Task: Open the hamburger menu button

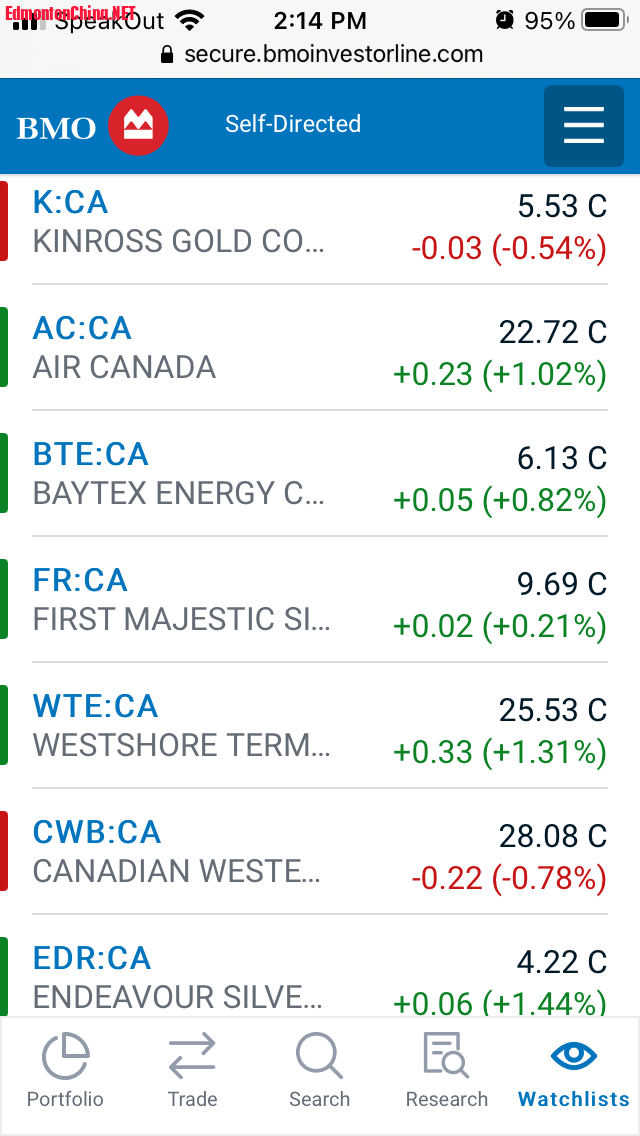Action: tap(583, 126)
